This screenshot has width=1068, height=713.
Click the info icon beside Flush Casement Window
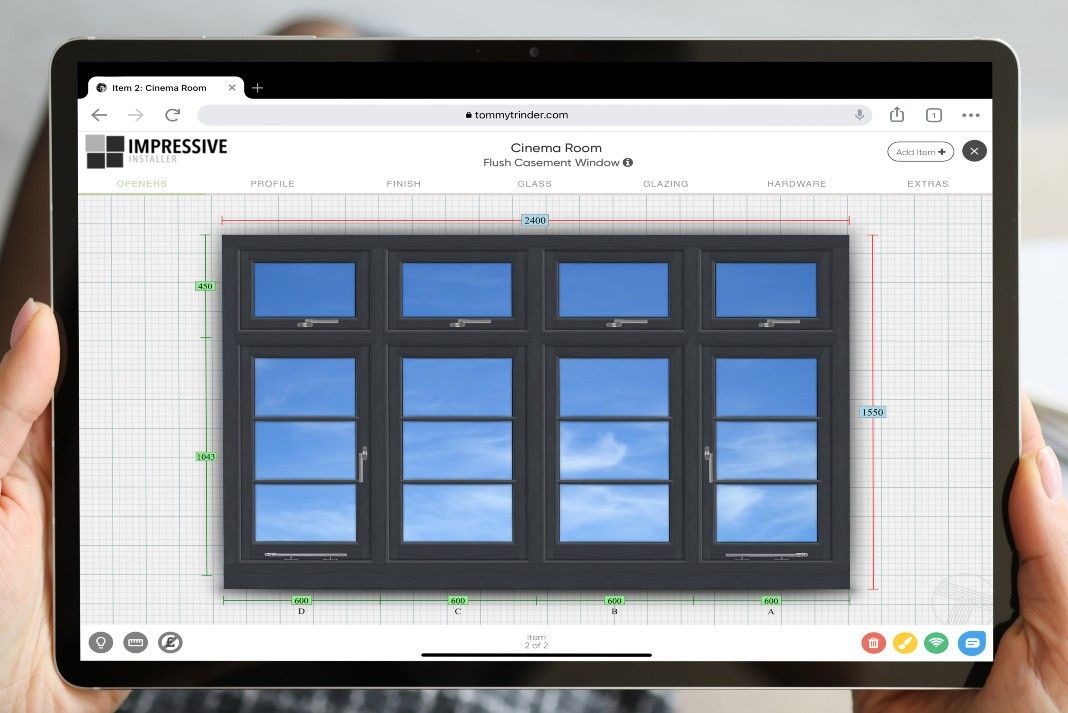pos(628,162)
